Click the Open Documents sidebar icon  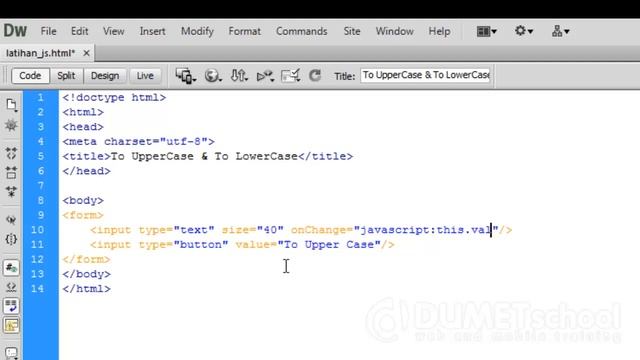tap(11, 105)
